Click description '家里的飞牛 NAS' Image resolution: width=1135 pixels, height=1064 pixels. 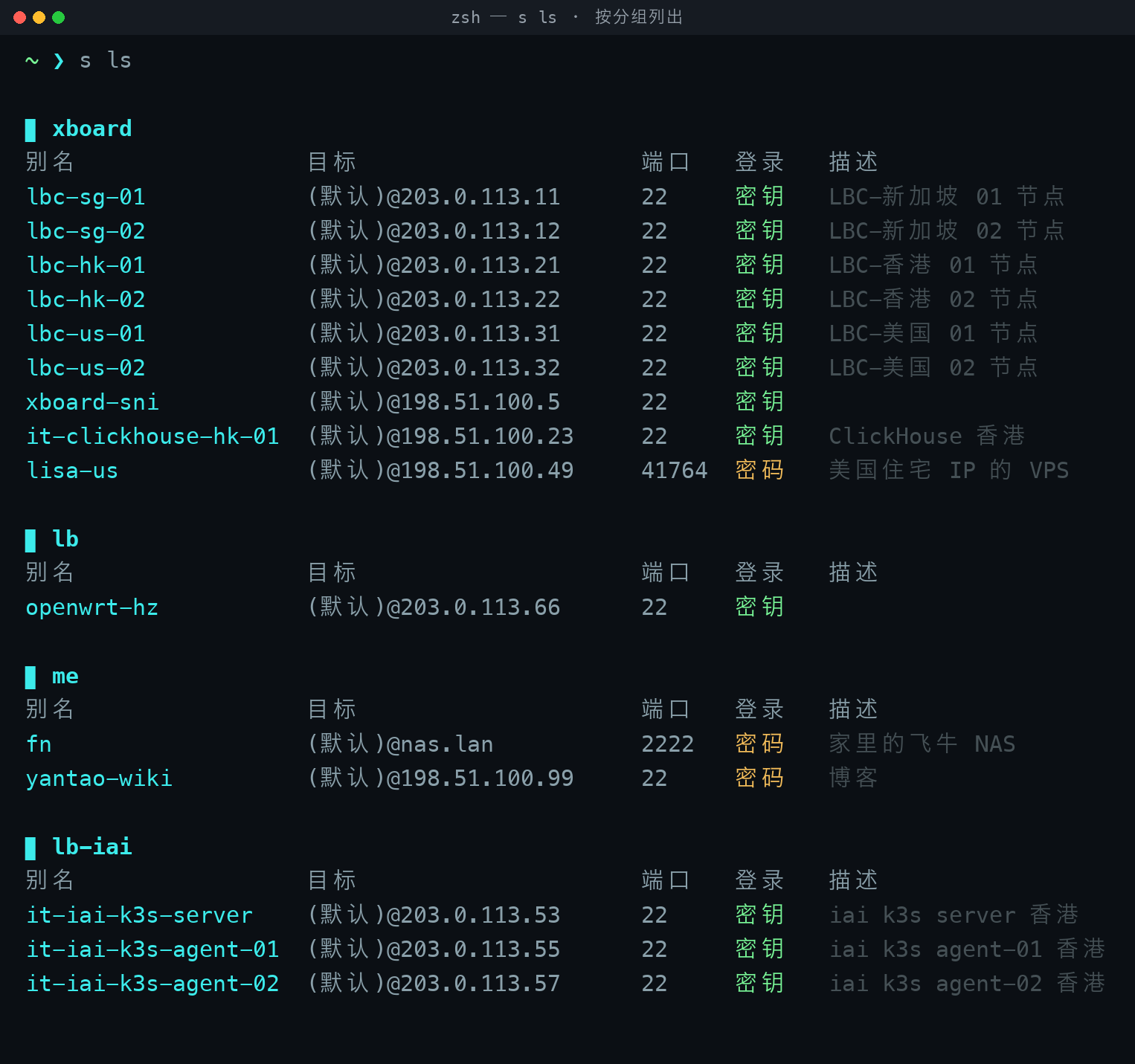point(922,744)
